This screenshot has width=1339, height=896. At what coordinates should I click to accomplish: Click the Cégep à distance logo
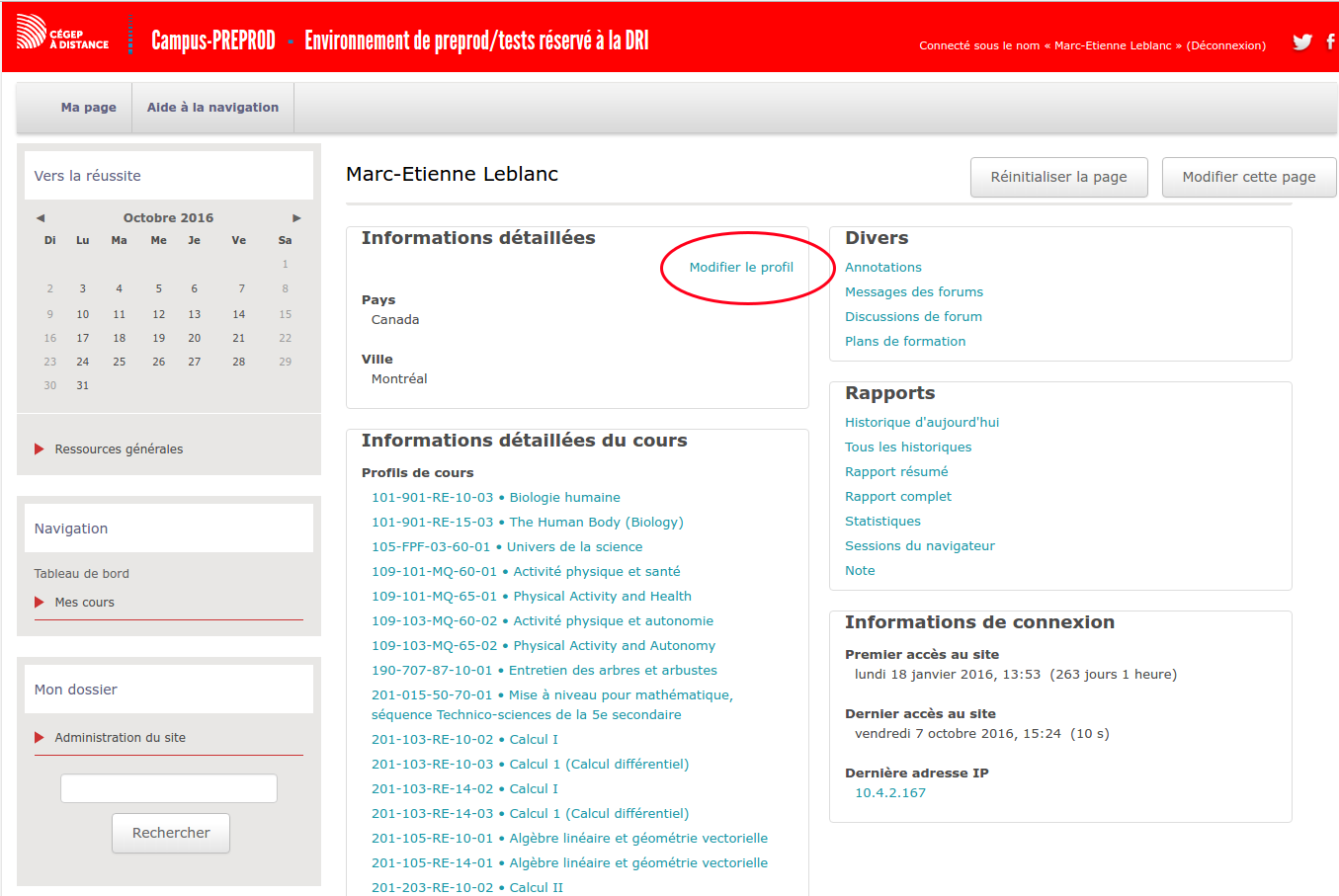point(62,34)
